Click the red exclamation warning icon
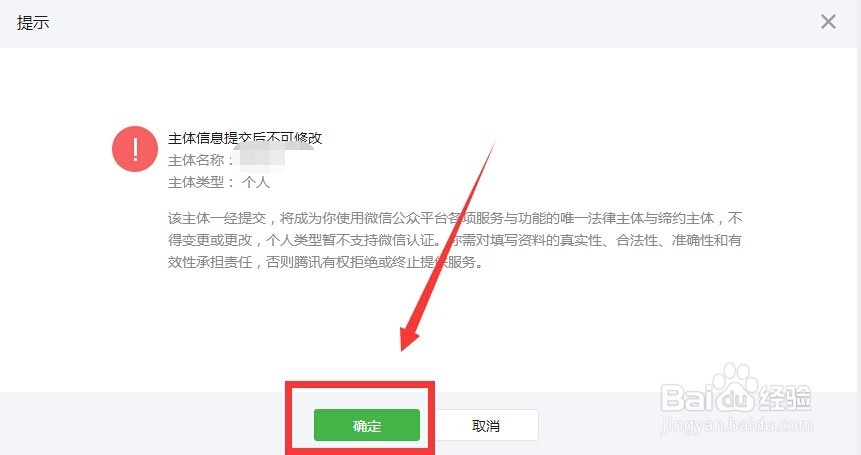Screen dimensions: 861x455 [135, 149]
